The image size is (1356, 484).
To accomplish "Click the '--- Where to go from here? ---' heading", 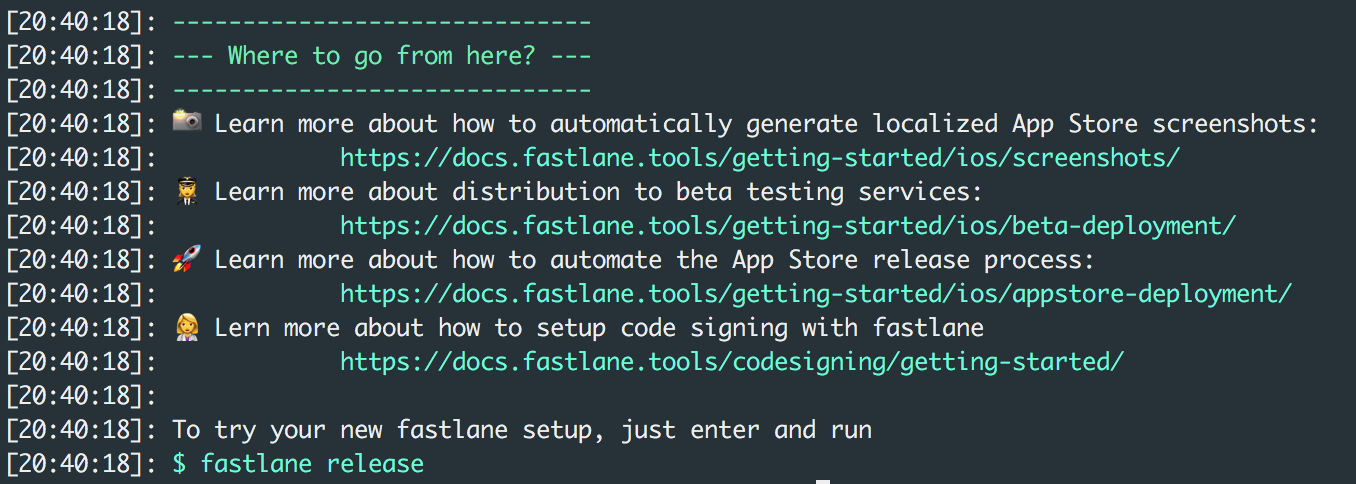I will [382, 55].
